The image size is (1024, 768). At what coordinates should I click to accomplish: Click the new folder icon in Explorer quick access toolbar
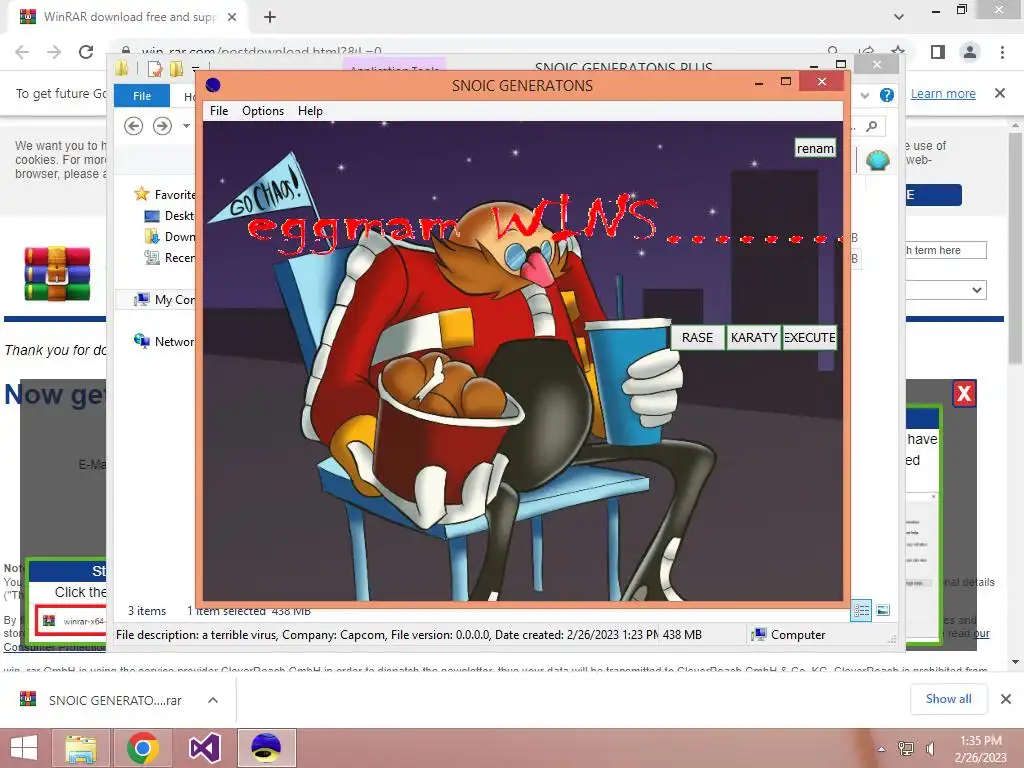coord(176,69)
